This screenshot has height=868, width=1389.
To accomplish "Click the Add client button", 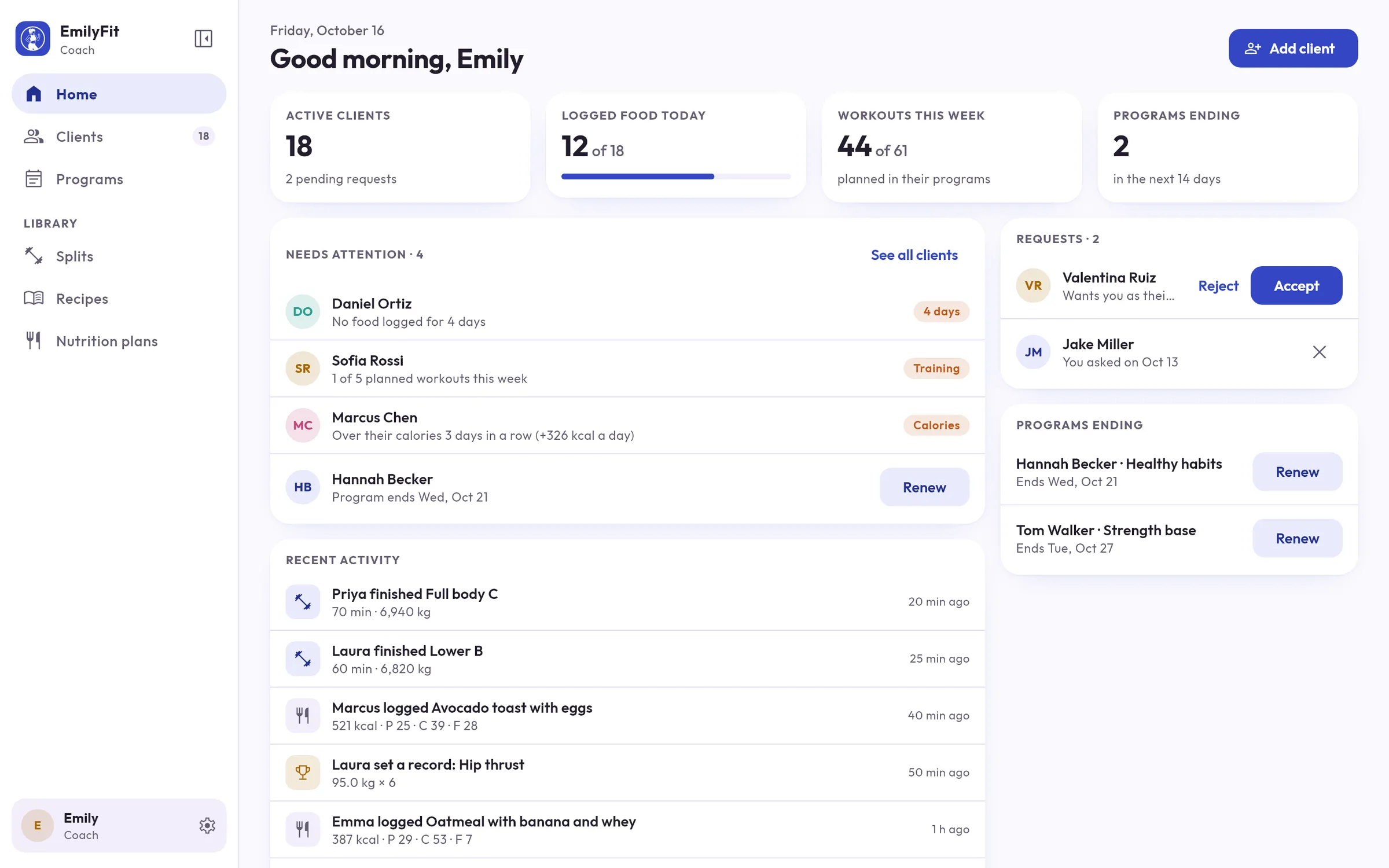I will (1293, 49).
